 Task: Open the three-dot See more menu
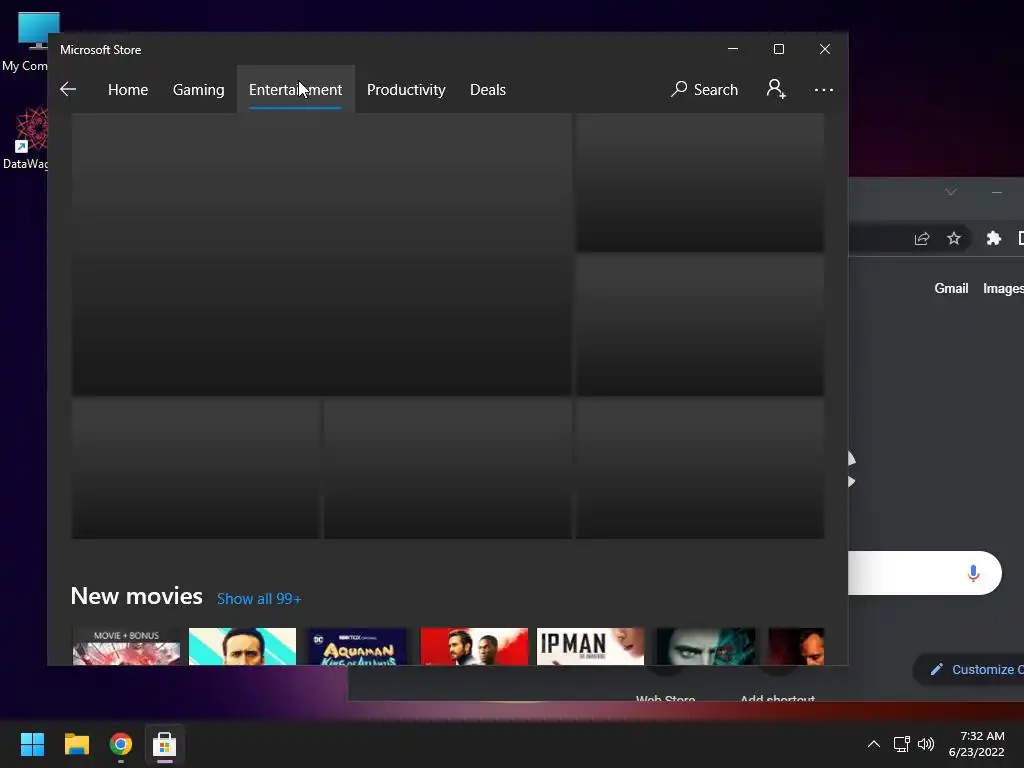[824, 89]
